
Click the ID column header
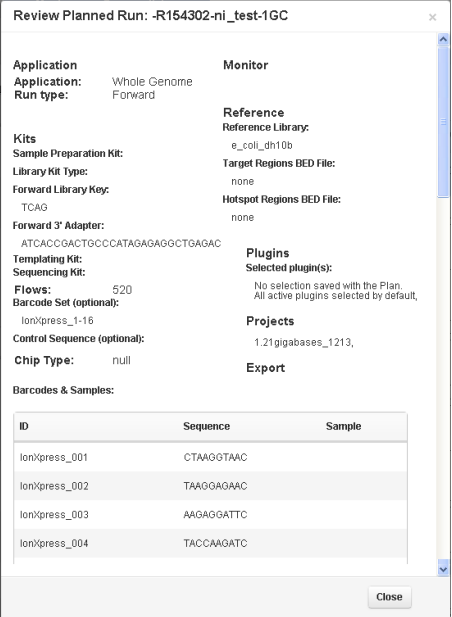coord(24,426)
